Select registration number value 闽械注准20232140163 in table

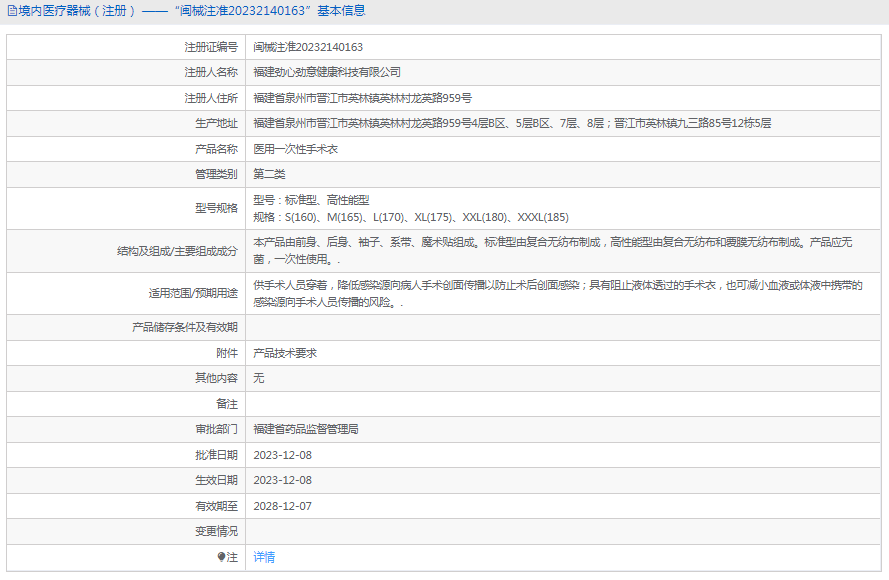[308, 47]
